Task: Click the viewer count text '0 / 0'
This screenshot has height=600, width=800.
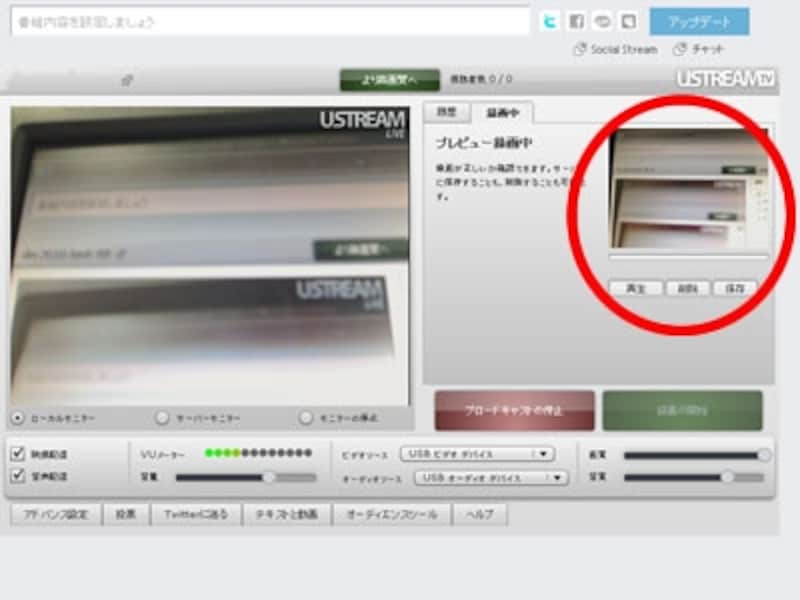Action: coord(501,80)
